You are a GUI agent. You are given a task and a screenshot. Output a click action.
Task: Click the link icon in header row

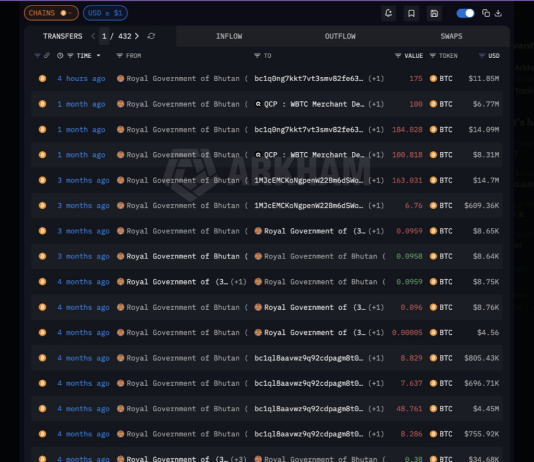[47, 55]
